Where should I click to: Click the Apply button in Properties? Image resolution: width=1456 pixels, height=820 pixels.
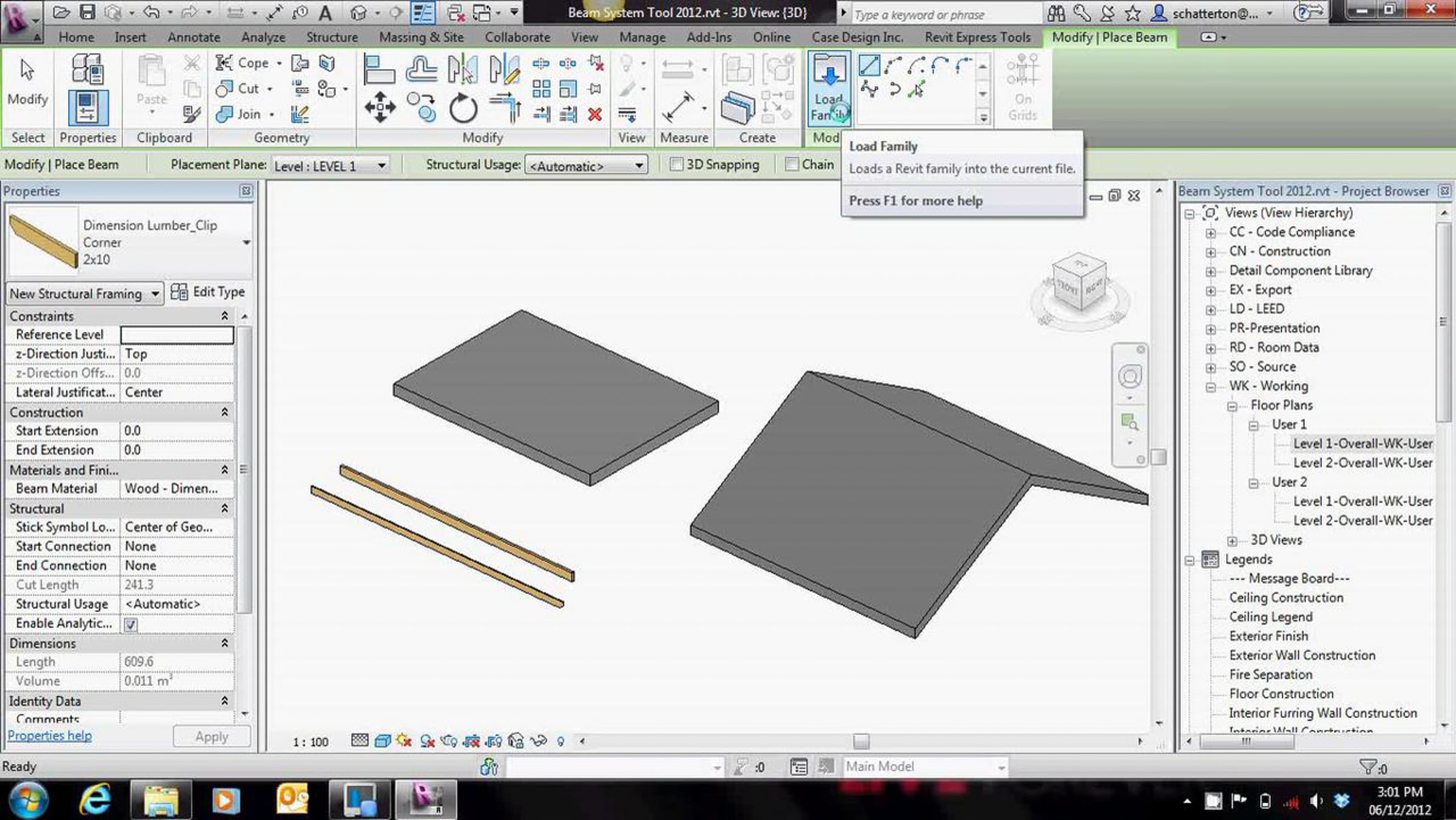point(212,736)
